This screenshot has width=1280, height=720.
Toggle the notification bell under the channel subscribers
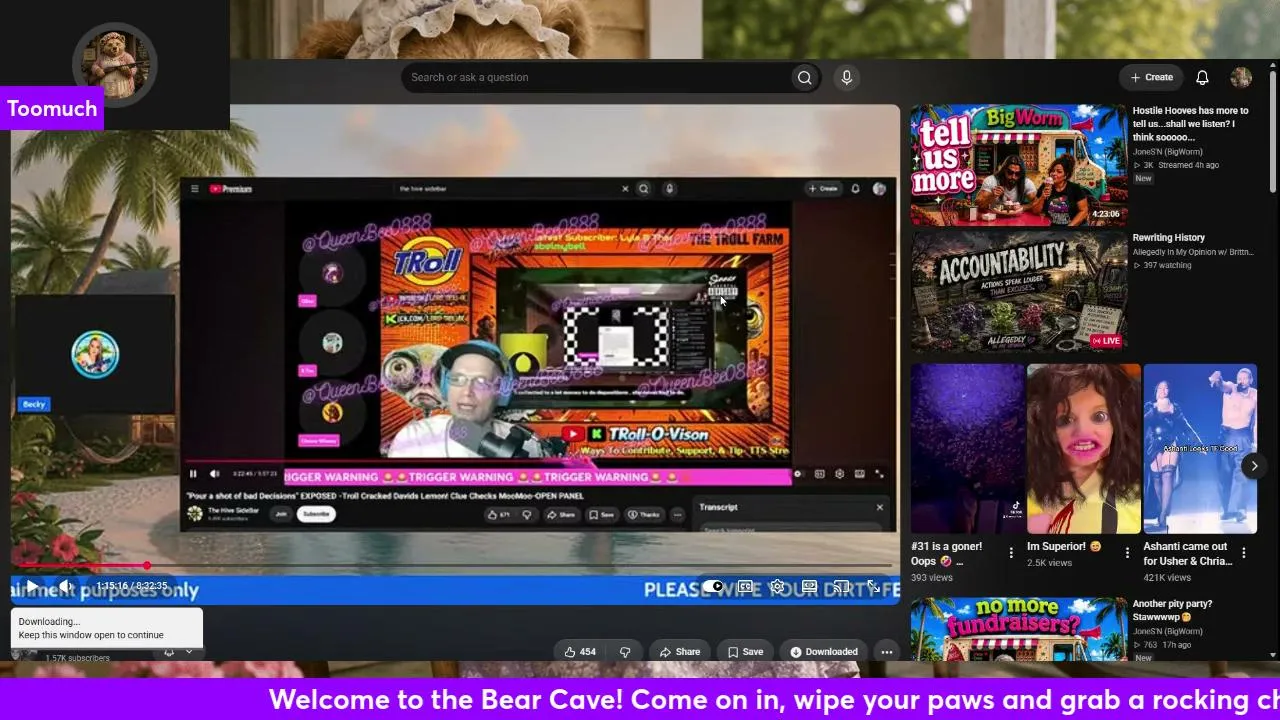pyautogui.click(x=168, y=653)
